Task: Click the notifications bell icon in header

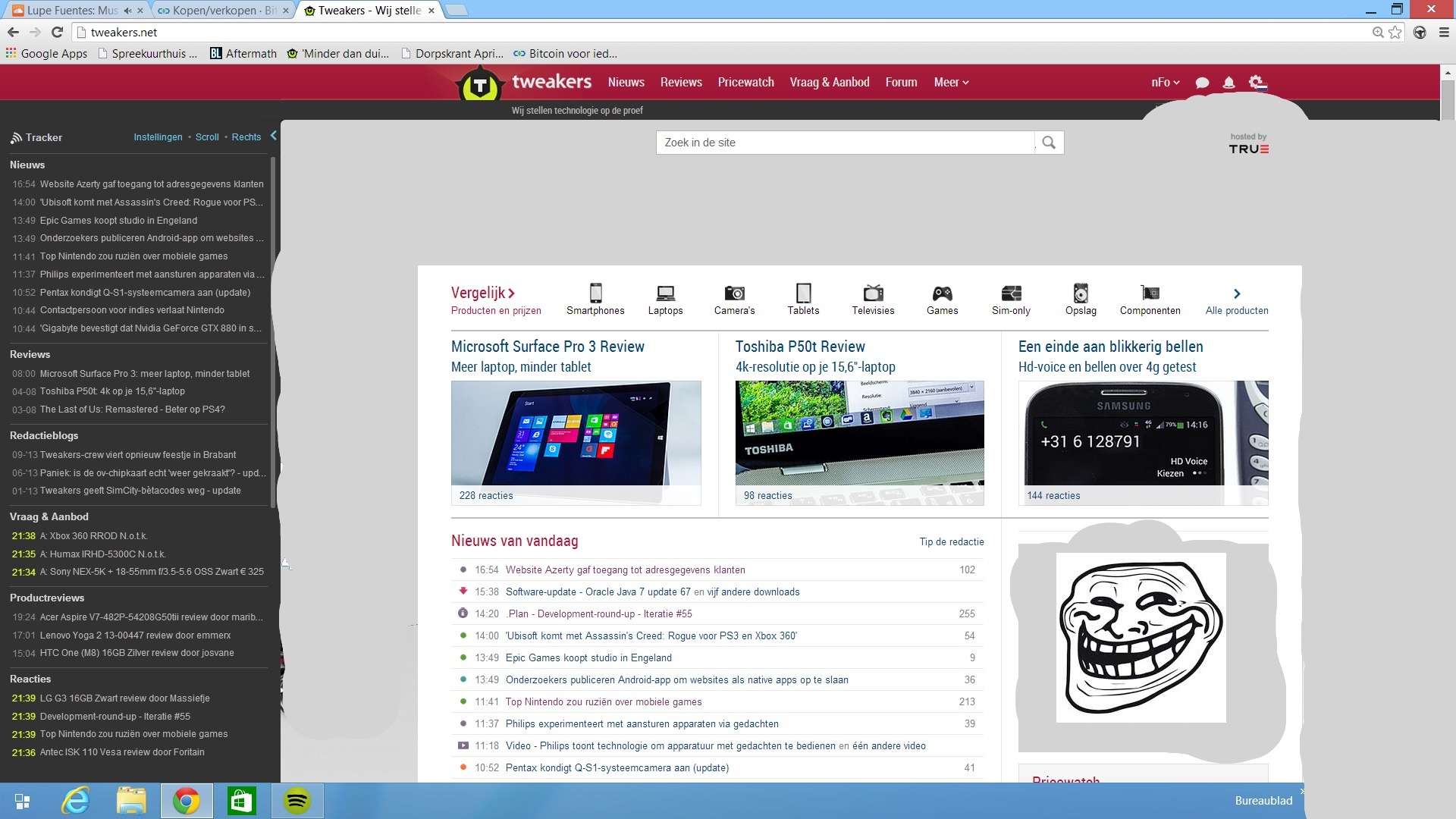Action: pos(1228,83)
